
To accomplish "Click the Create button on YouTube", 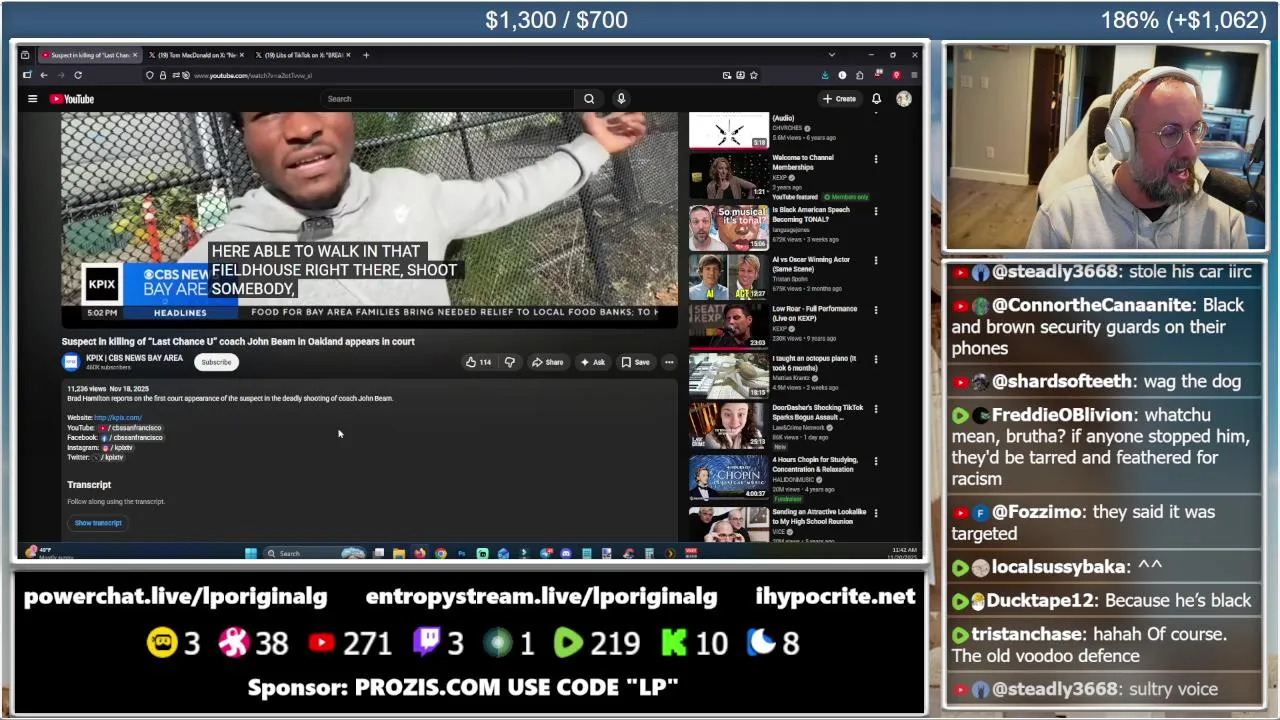I will (840, 99).
